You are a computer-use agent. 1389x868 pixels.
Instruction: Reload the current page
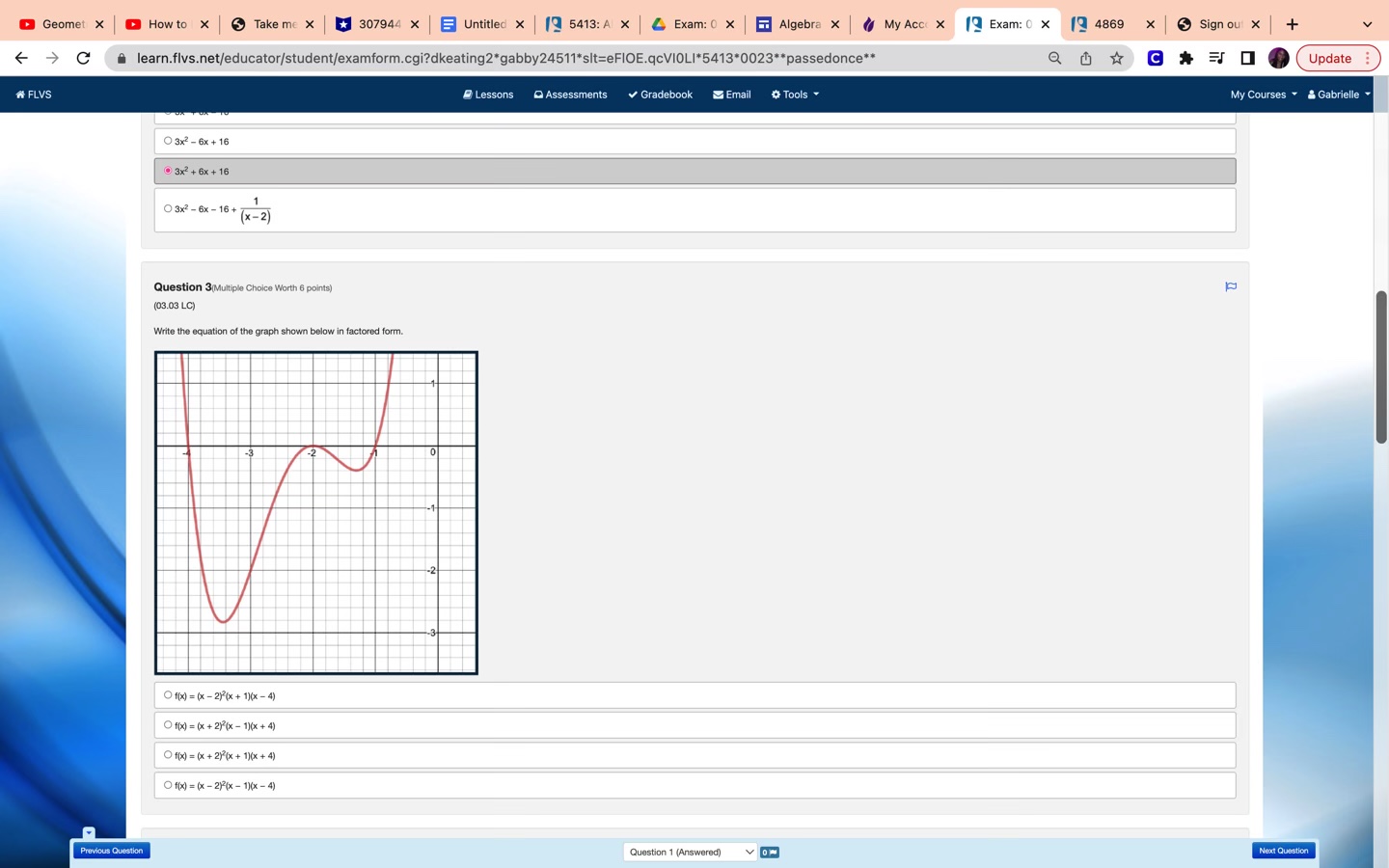coord(84,58)
